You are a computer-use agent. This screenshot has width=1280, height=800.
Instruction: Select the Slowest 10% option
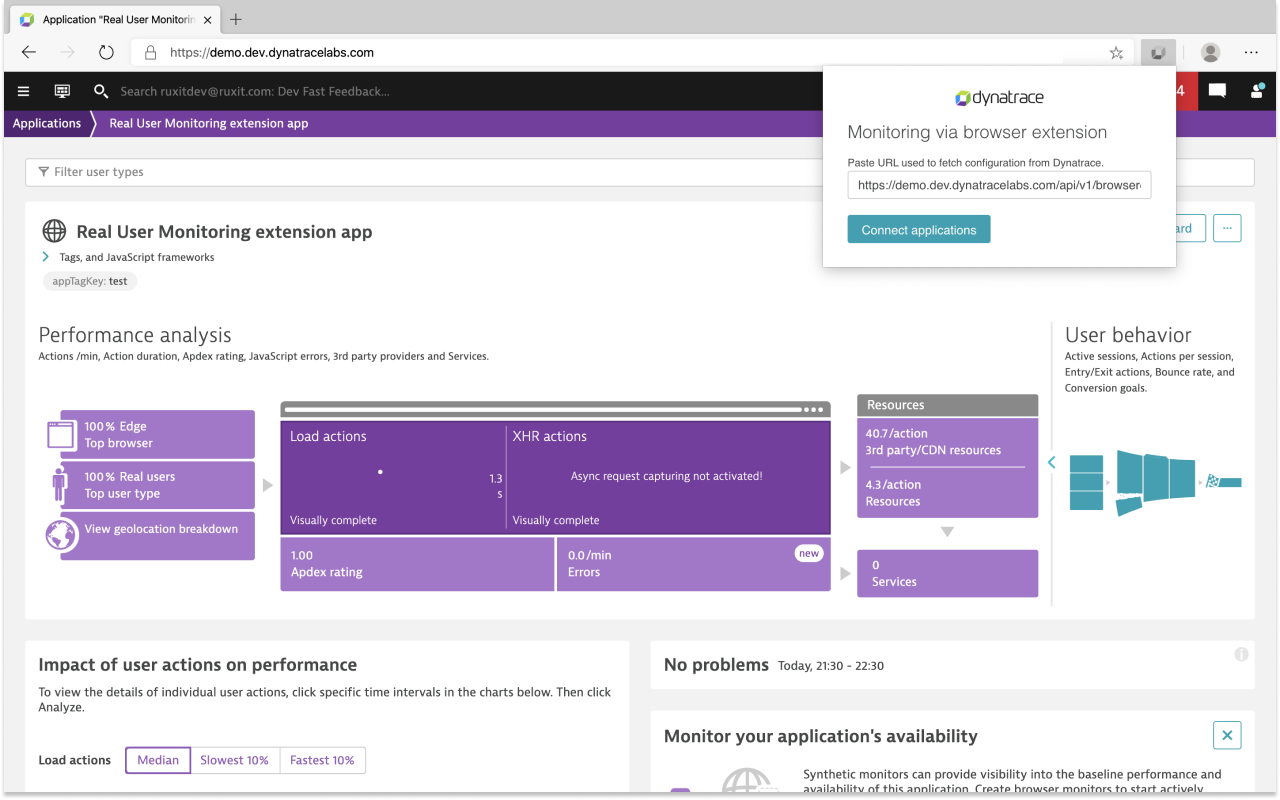click(234, 760)
